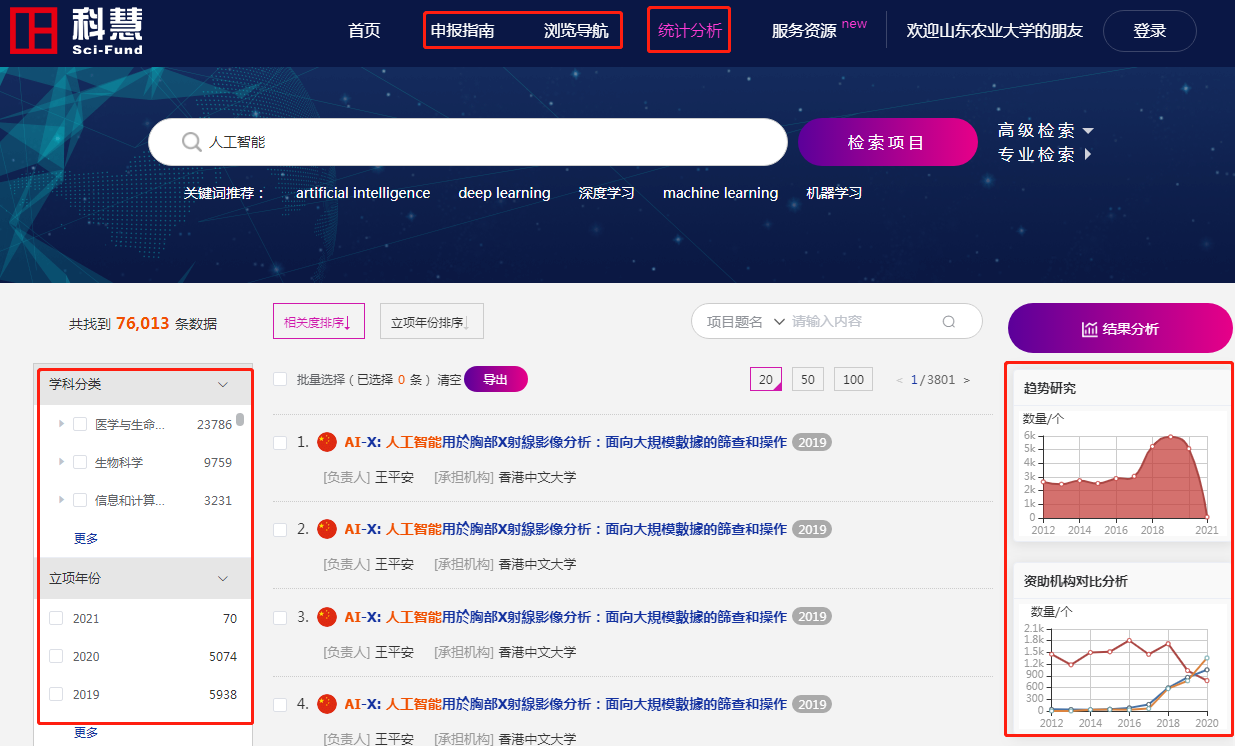The image size is (1235, 746).
Task: Go to next results page arrow
Action: [966, 380]
